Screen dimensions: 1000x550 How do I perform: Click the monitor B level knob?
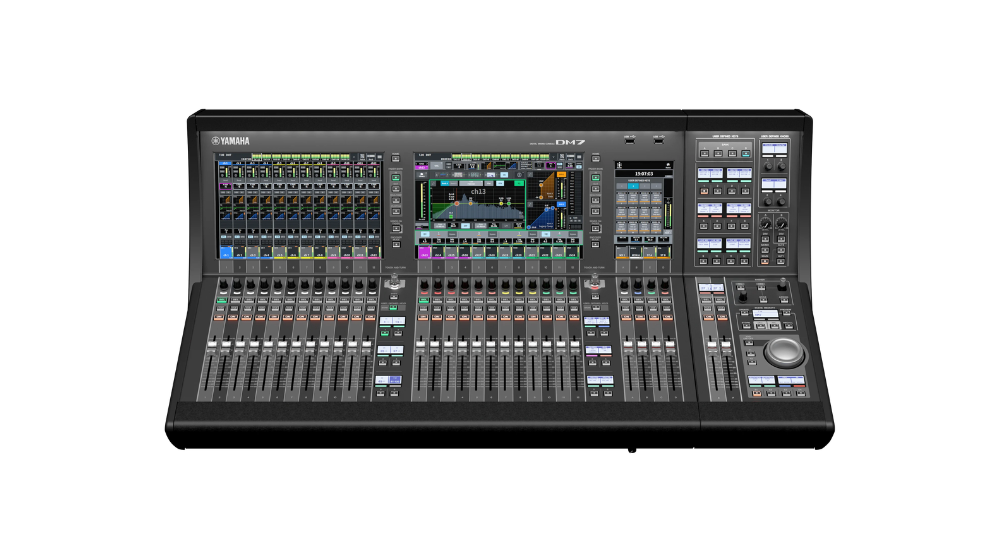tap(782, 223)
